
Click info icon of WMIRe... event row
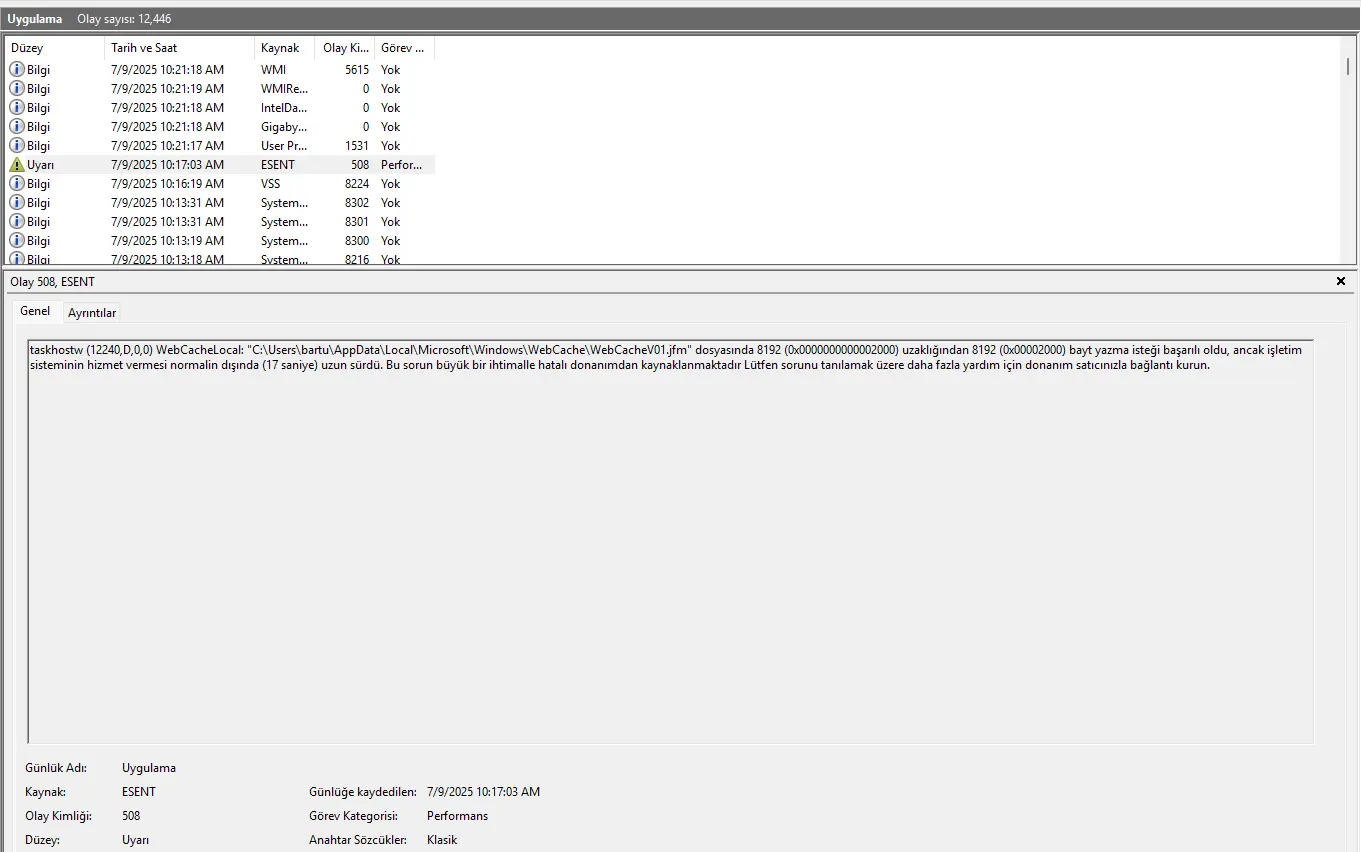(17, 89)
